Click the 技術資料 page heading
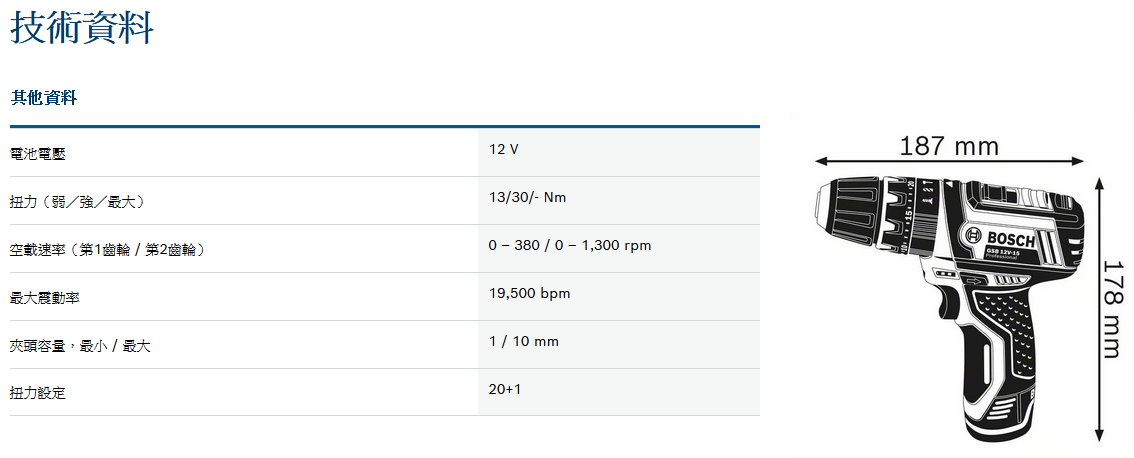Screen dimensions: 1134x458 [82, 27]
